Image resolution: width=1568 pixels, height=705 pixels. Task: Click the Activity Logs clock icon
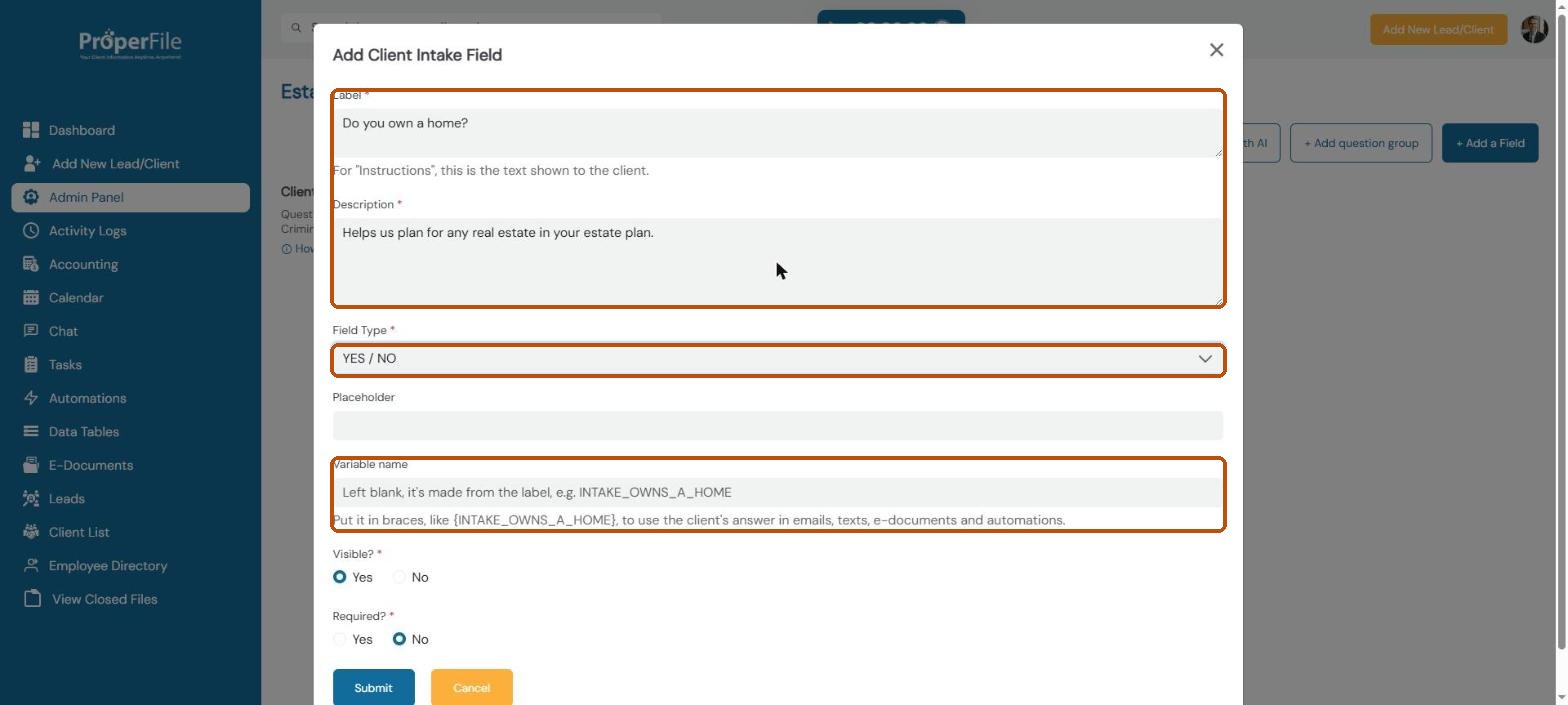click(31, 231)
